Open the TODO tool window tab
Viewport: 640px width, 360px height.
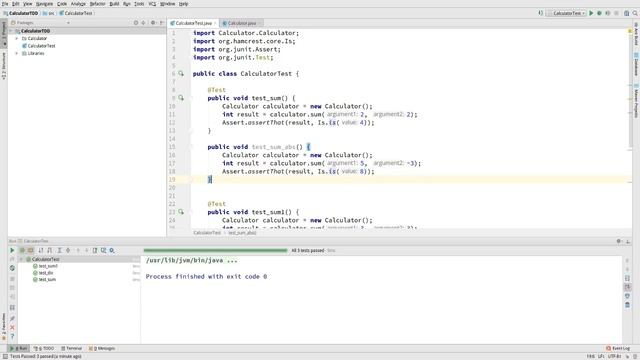44,348
